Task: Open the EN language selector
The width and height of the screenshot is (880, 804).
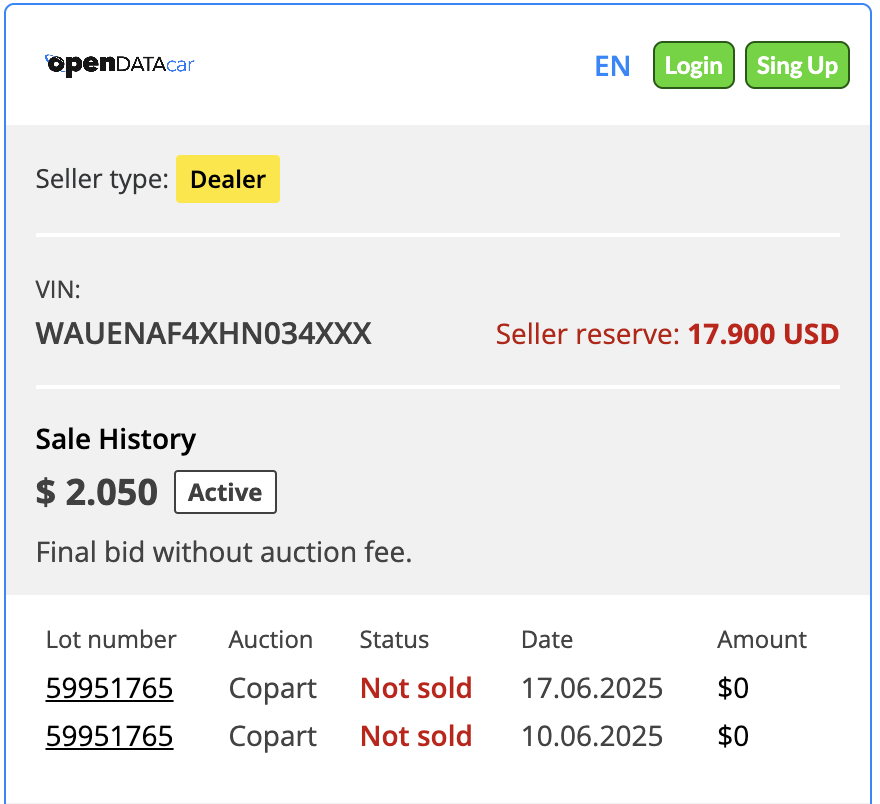Action: [612, 66]
